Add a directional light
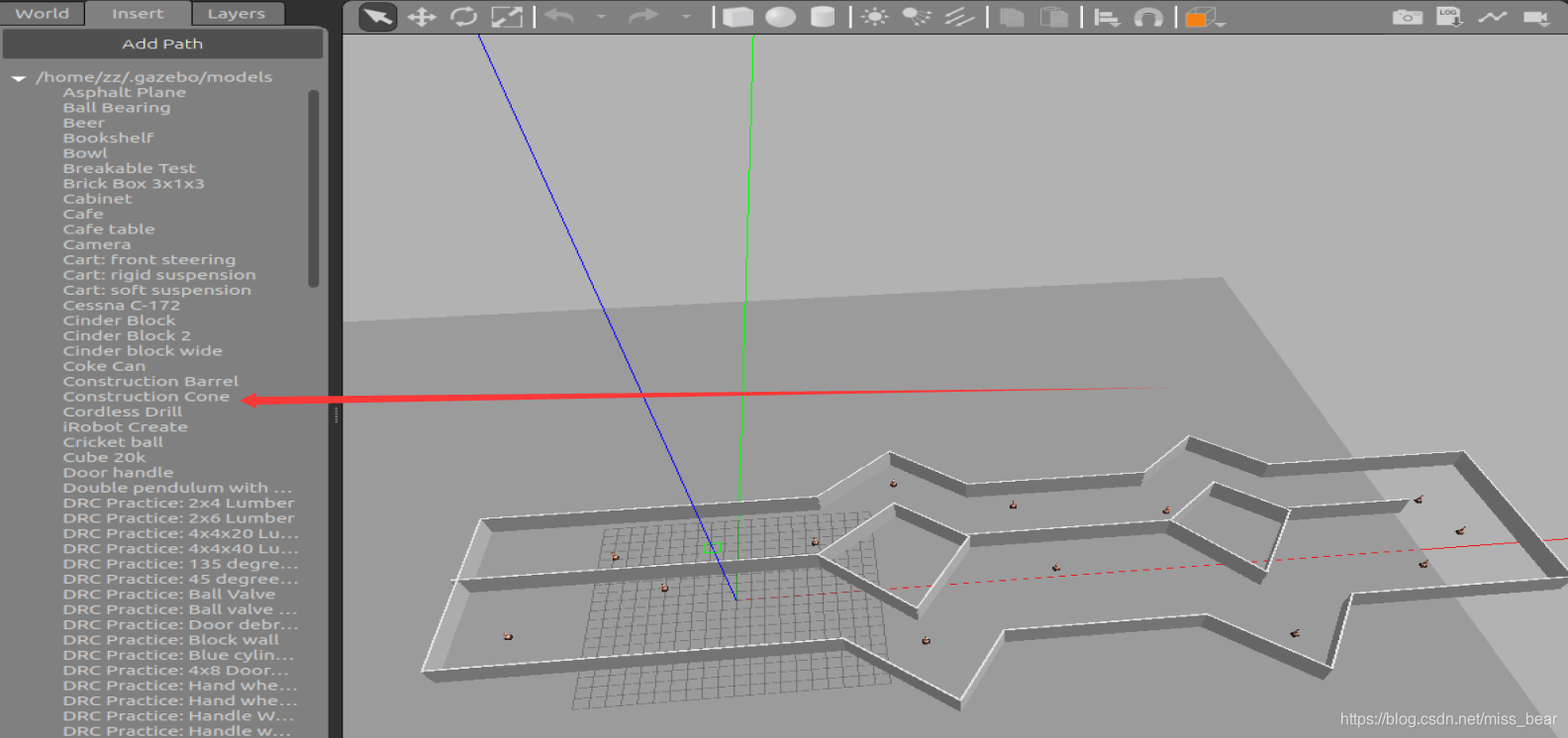The image size is (1568, 738). (959, 17)
